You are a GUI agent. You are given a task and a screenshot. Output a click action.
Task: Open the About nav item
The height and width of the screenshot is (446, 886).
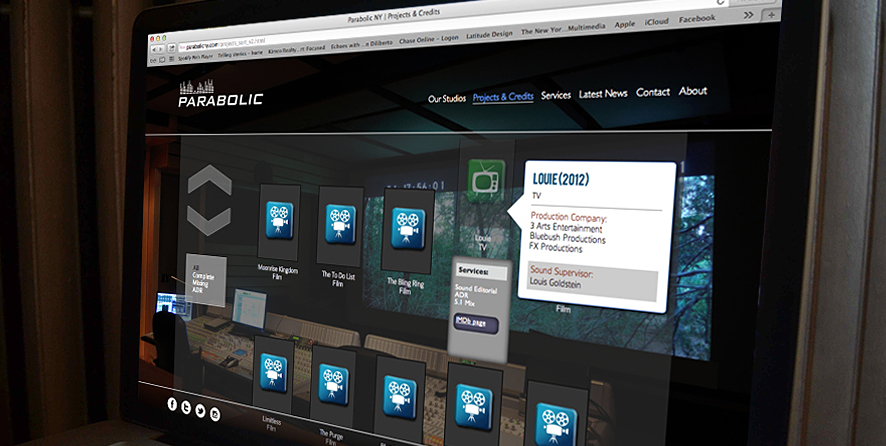[693, 91]
